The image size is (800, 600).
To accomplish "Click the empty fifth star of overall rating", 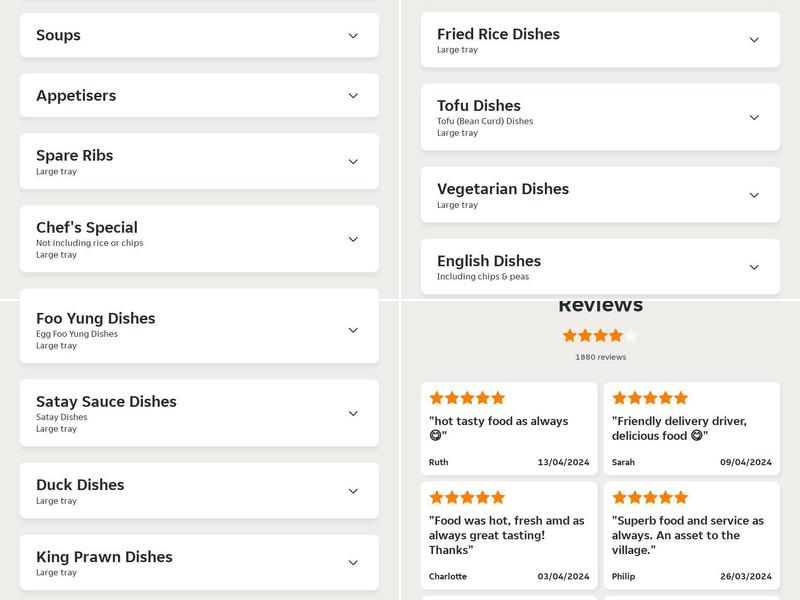I will (x=631, y=337).
